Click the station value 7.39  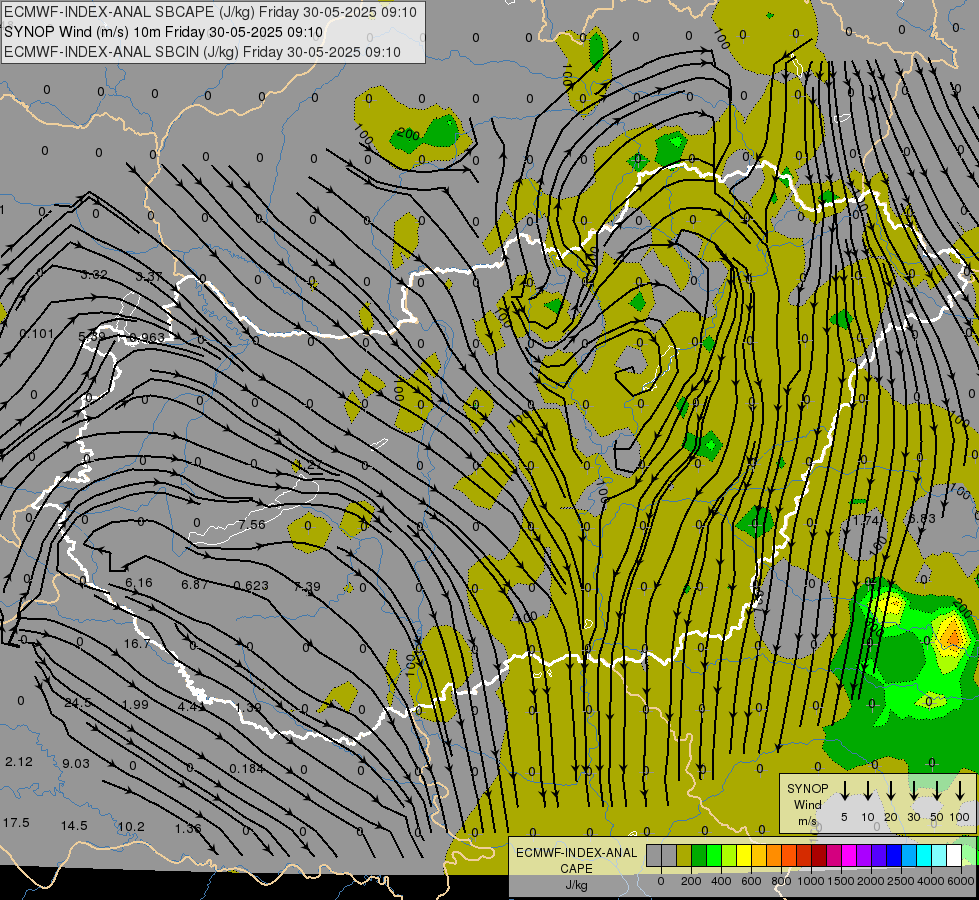point(307,586)
